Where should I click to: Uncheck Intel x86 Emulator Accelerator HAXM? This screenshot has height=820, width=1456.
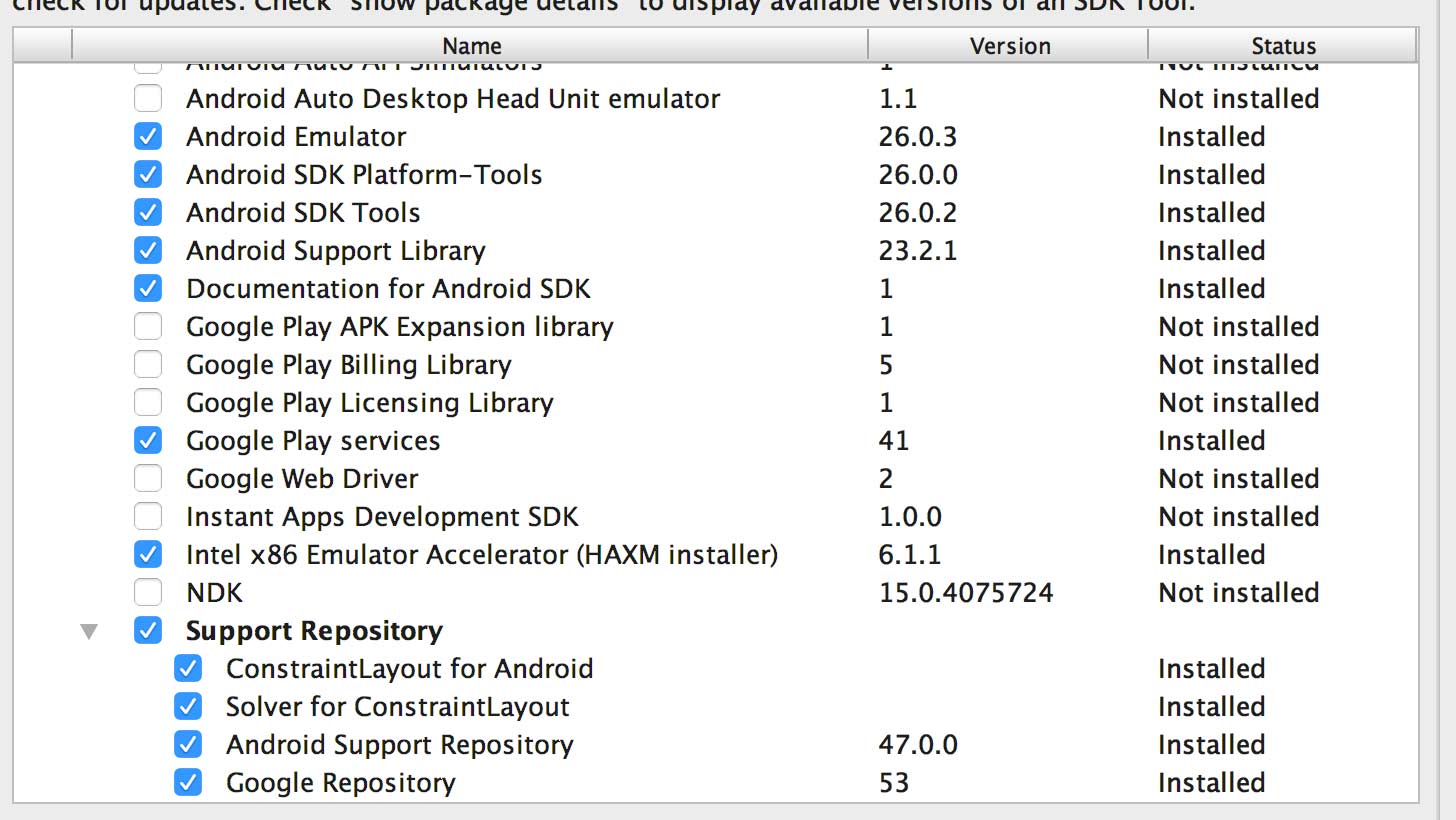148,555
